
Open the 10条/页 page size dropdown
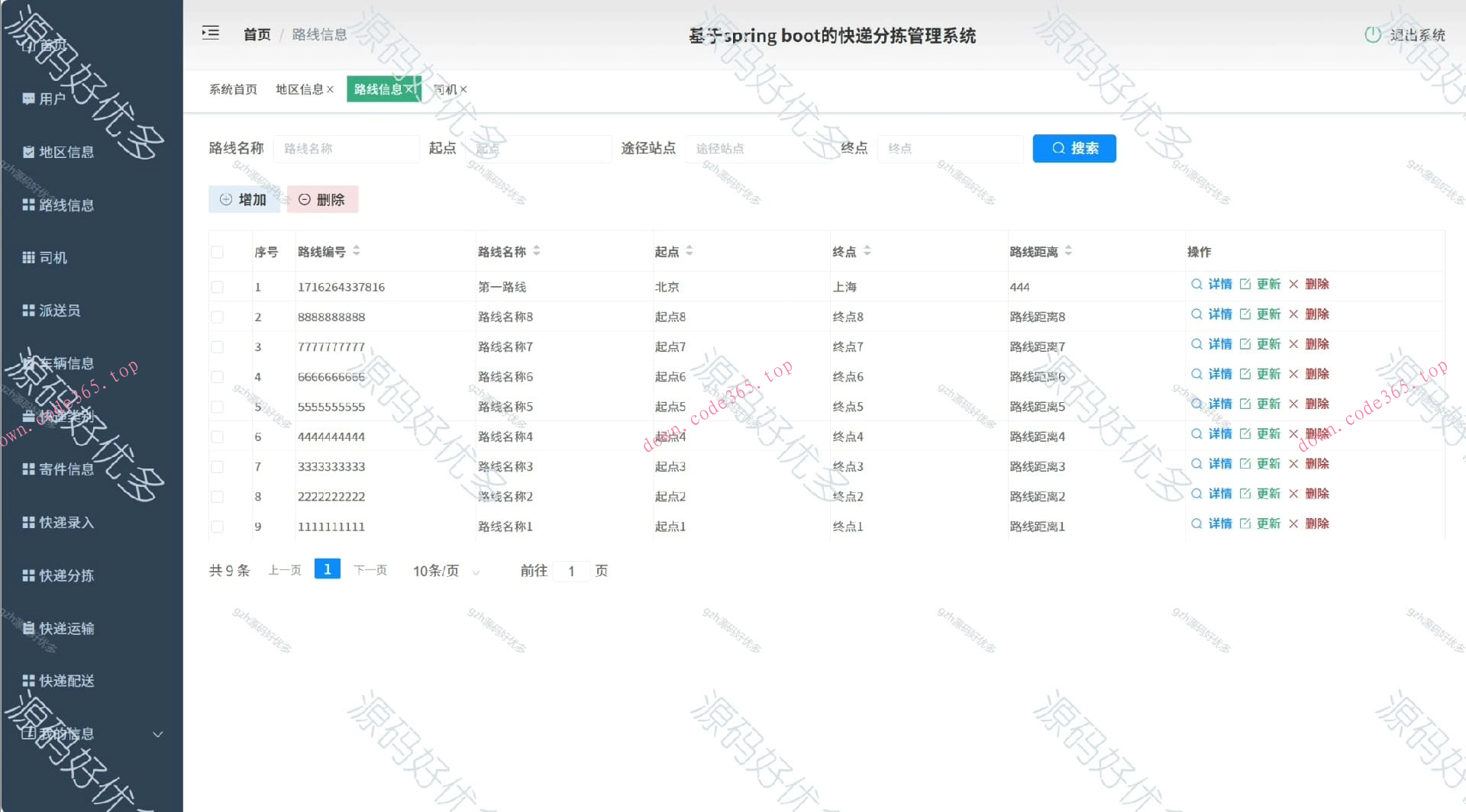click(444, 570)
